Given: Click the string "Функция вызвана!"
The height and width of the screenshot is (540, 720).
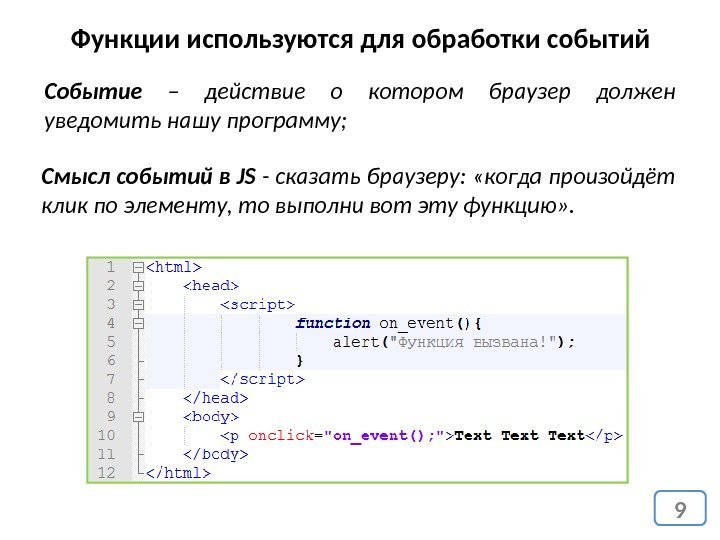Looking at the screenshot, I should tap(472, 342).
